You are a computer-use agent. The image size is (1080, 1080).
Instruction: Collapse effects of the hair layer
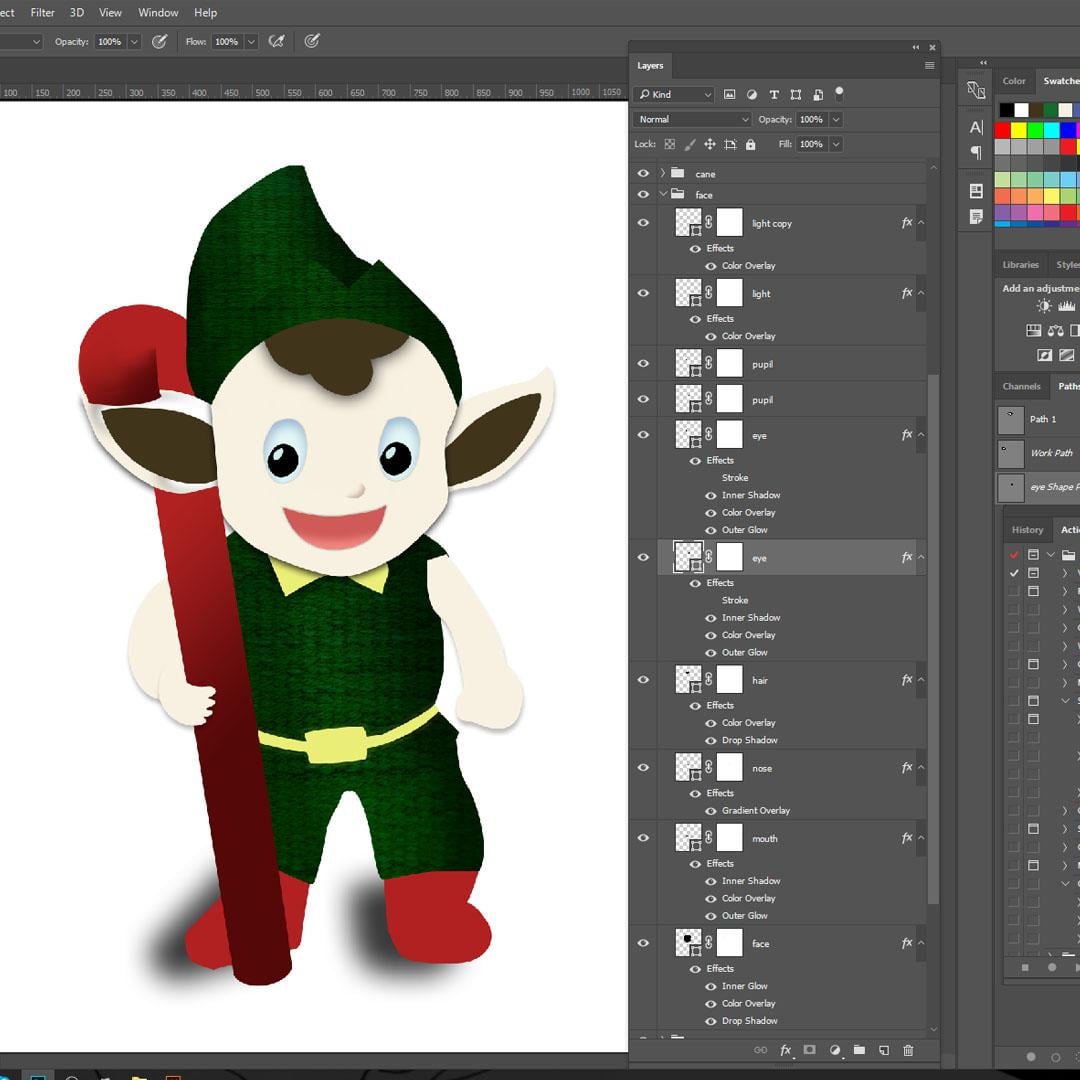tap(921, 679)
